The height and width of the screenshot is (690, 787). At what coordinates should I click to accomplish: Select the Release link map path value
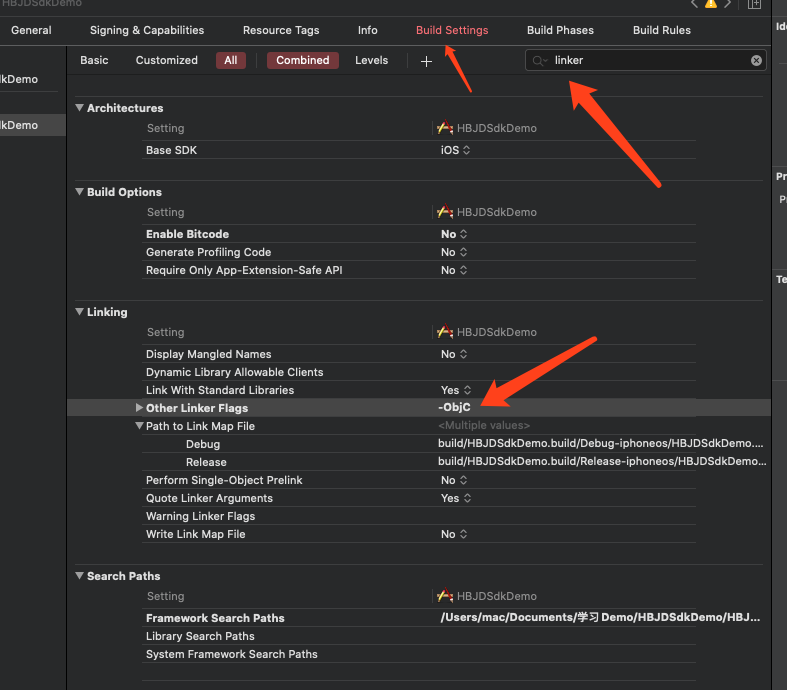pos(602,461)
